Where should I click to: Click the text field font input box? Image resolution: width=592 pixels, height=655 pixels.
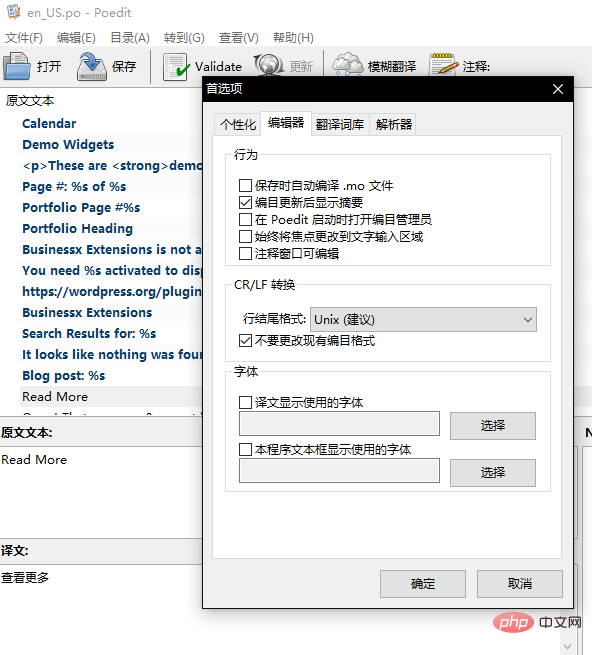coord(339,470)
